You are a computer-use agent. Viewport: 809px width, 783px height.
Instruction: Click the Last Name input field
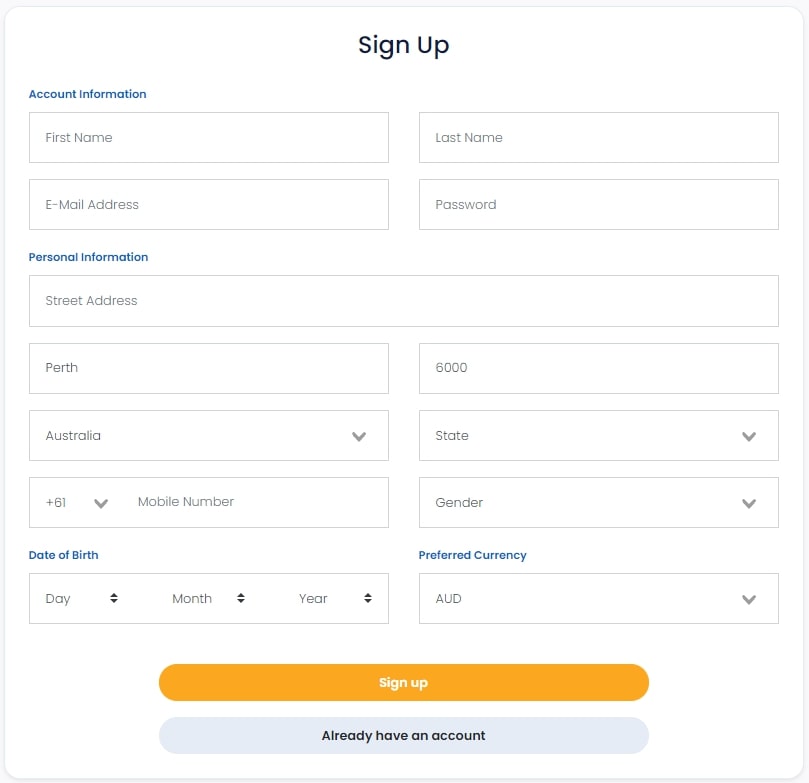coord(598,138)
